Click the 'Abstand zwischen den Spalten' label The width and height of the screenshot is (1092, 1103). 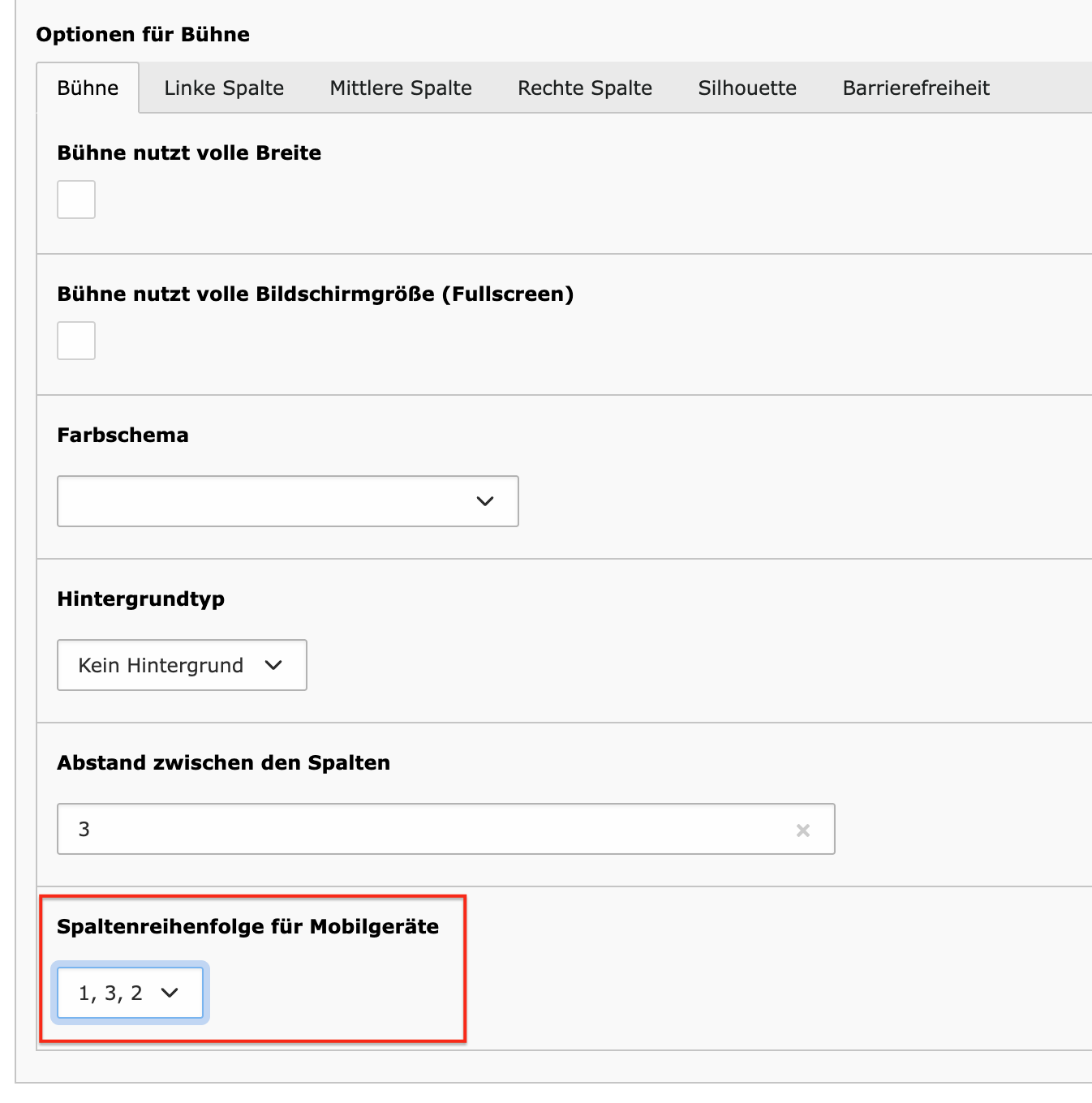223,762
